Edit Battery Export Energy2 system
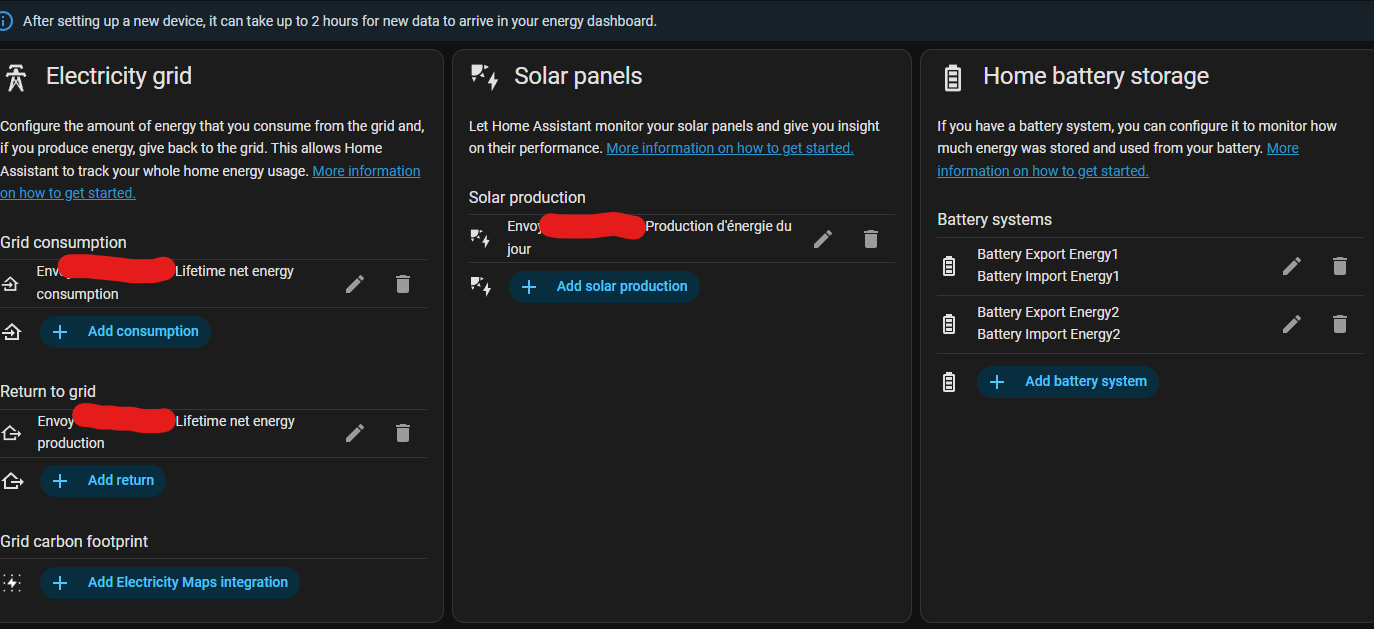The image size is (1374, 629). click(1292, 324)
